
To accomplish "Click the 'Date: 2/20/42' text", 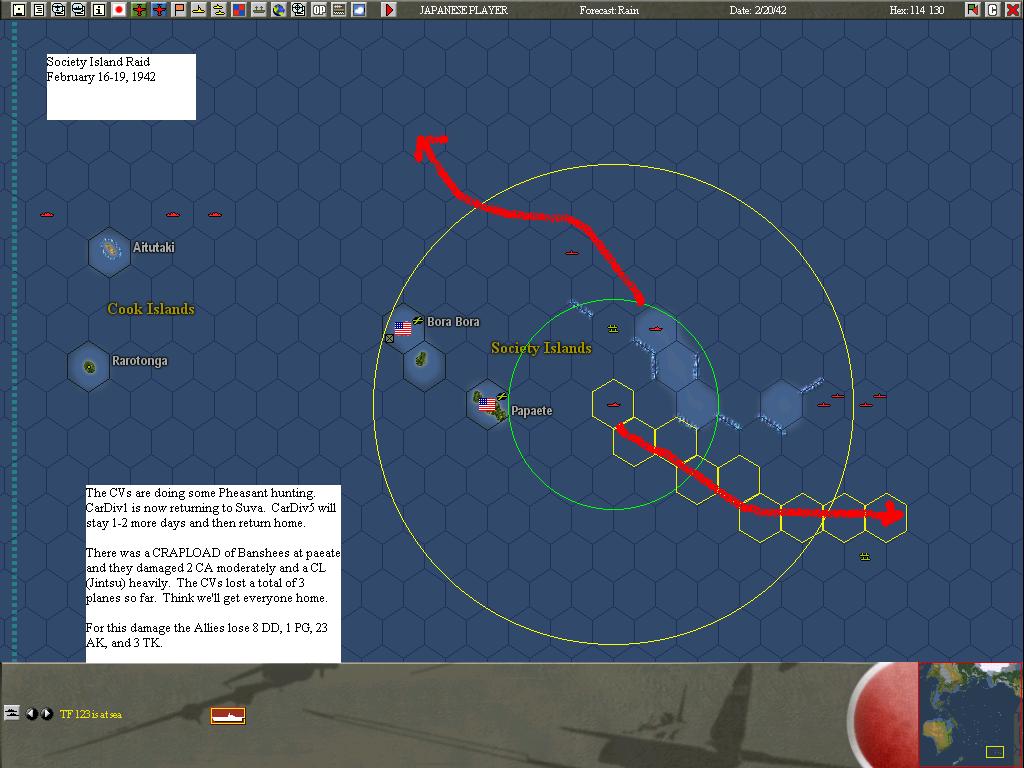I will pyautogui.click(x=758, y=10).
